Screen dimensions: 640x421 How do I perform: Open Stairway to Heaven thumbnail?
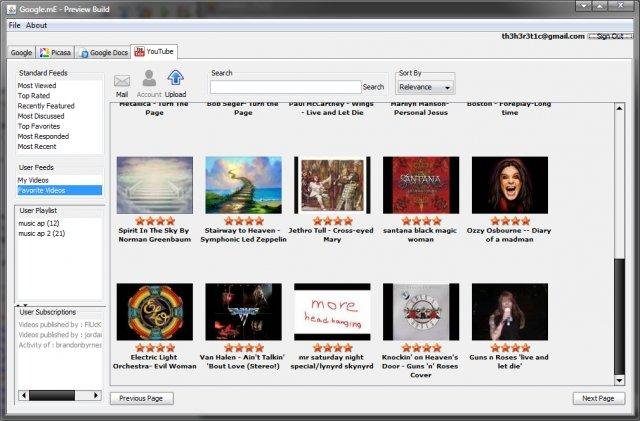[x=243, y=185]
